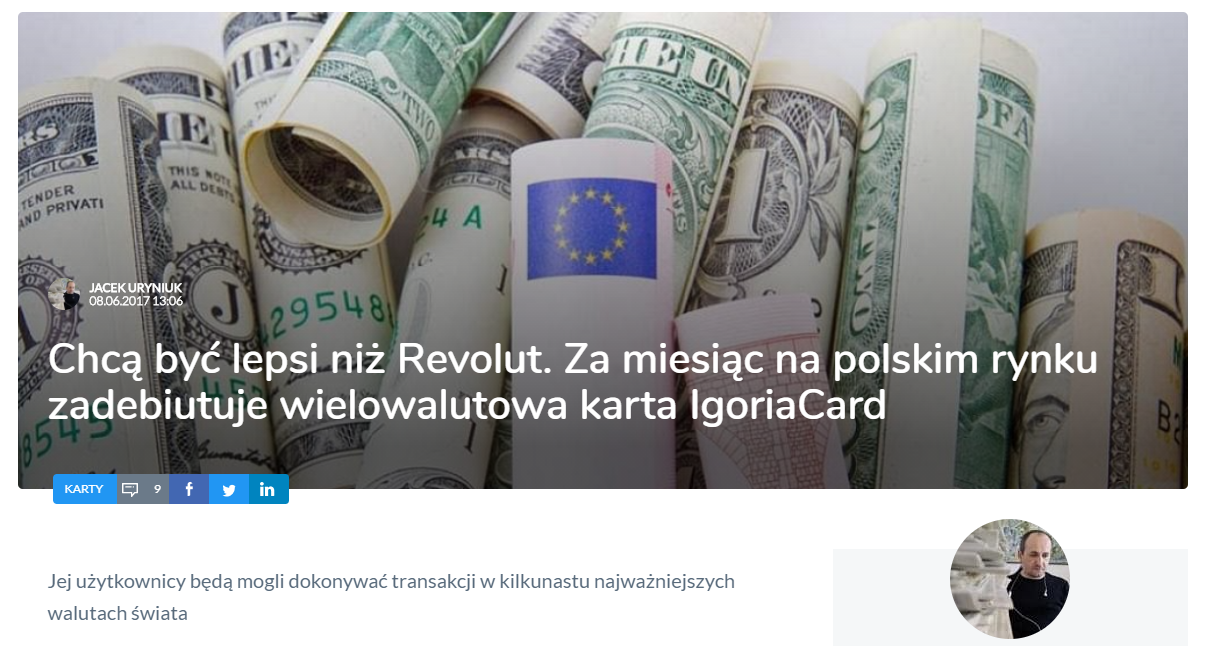Click 'walutach świata' in the lead paragraph

[x=117, y=613]
